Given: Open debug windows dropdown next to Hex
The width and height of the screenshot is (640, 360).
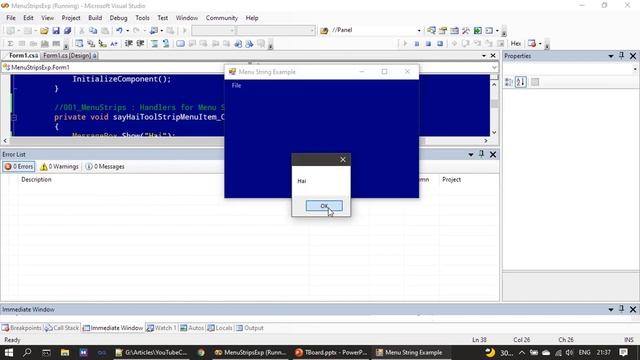Looking at the screenshot, I should 540,44.
